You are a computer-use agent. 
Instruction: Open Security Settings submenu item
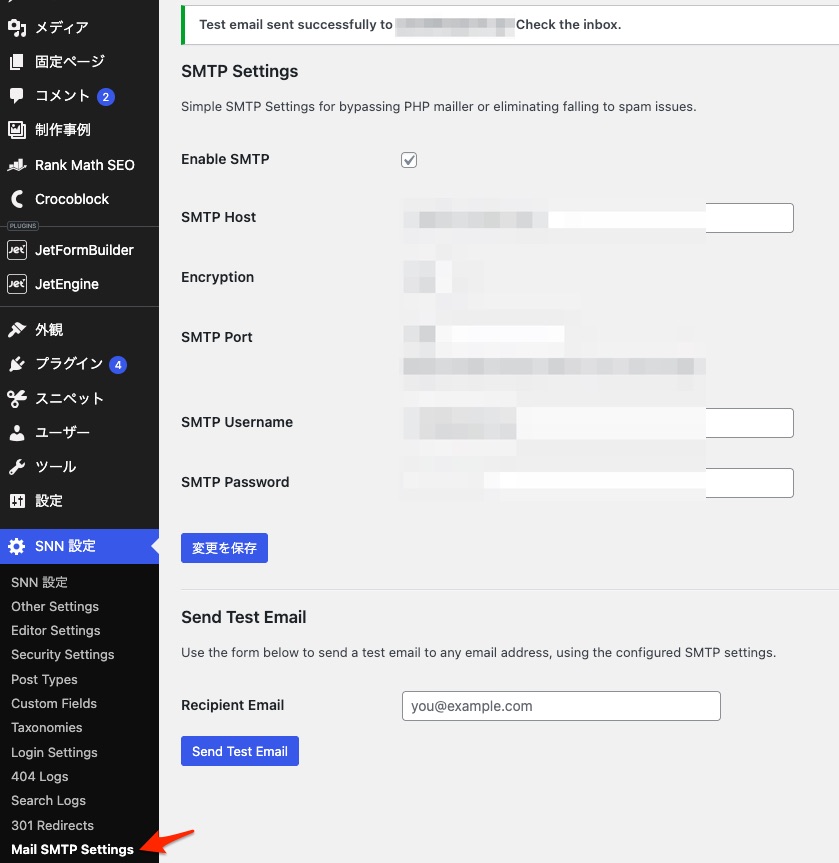pos(62,655)
